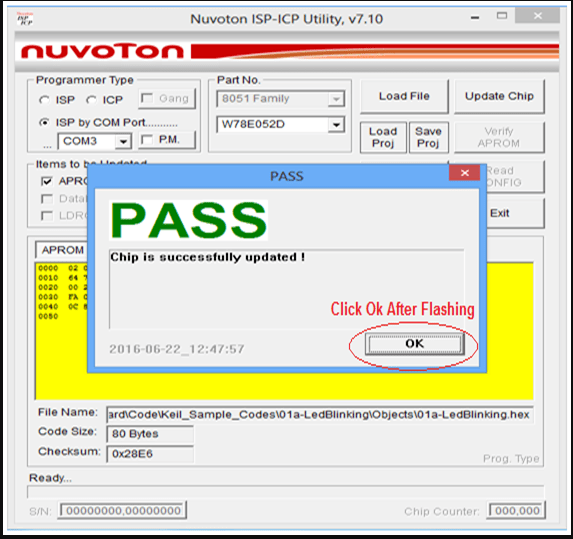Toggle the LDROM checkbox
The height and width of the screenshot is (539, 573).
(x=47, y=216)
